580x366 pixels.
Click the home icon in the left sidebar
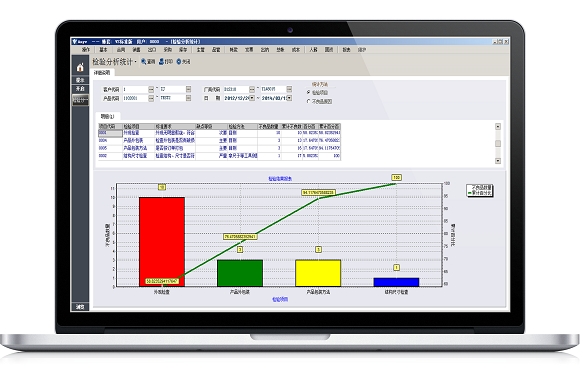(80, 67)
